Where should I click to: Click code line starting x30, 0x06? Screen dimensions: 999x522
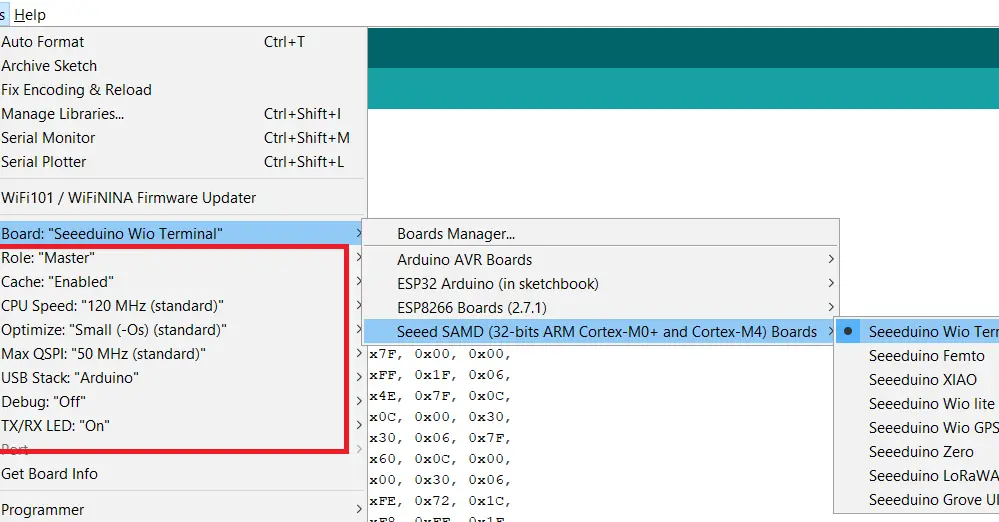[440, 438]
